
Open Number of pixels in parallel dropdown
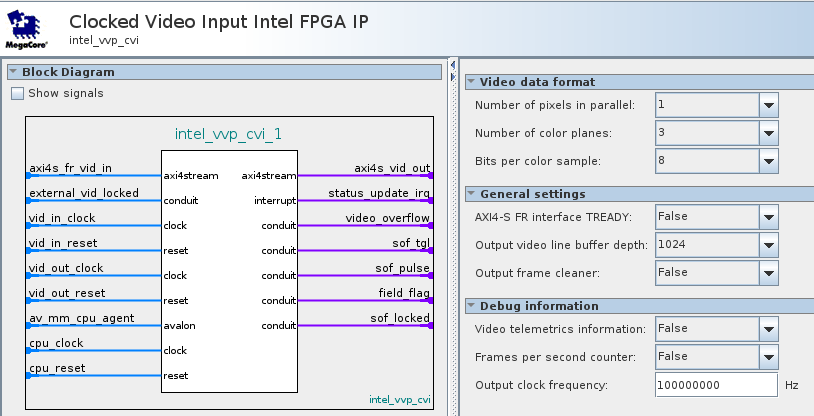click(768, 105)
